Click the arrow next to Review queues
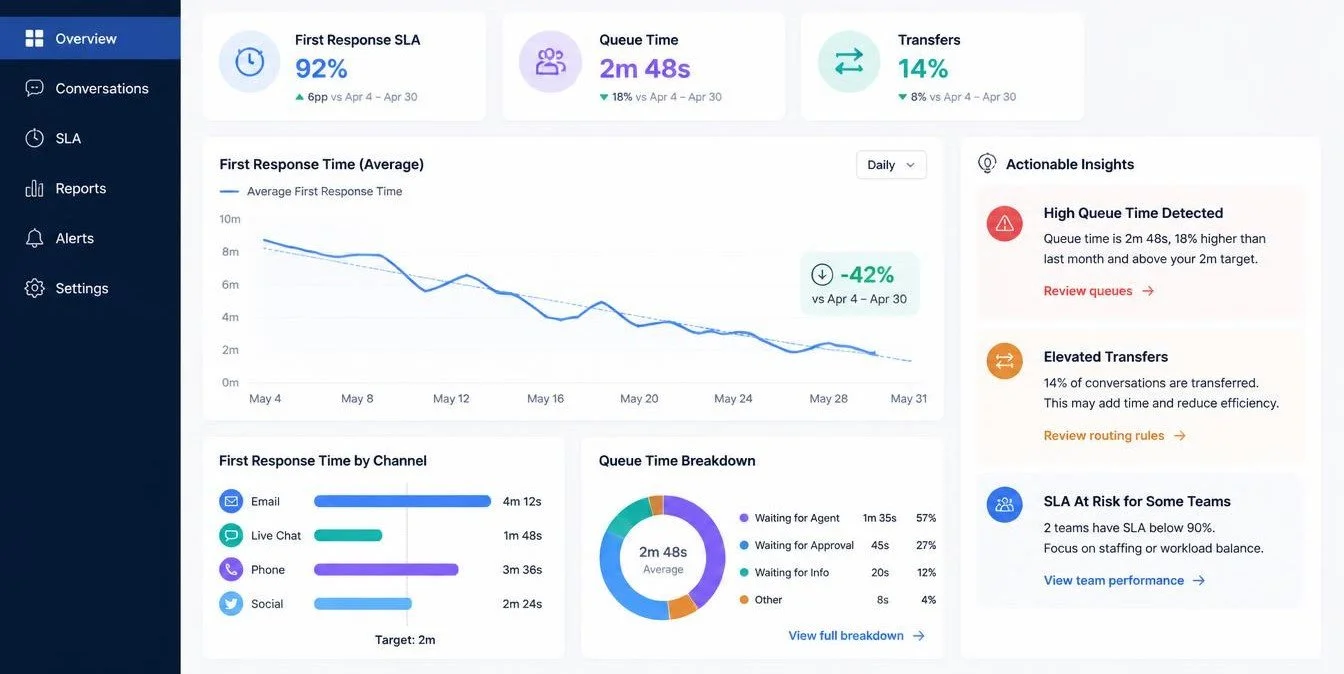 tap(1148, 291)
